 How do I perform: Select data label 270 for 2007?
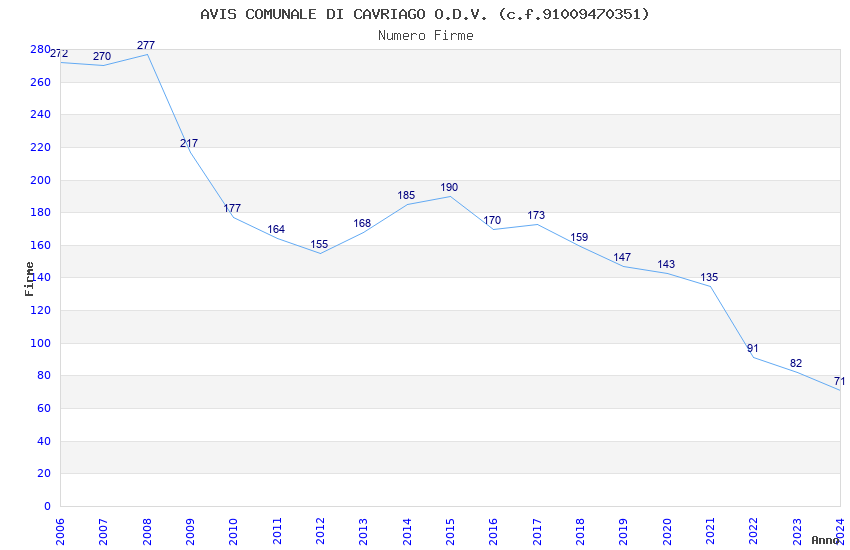102,56
